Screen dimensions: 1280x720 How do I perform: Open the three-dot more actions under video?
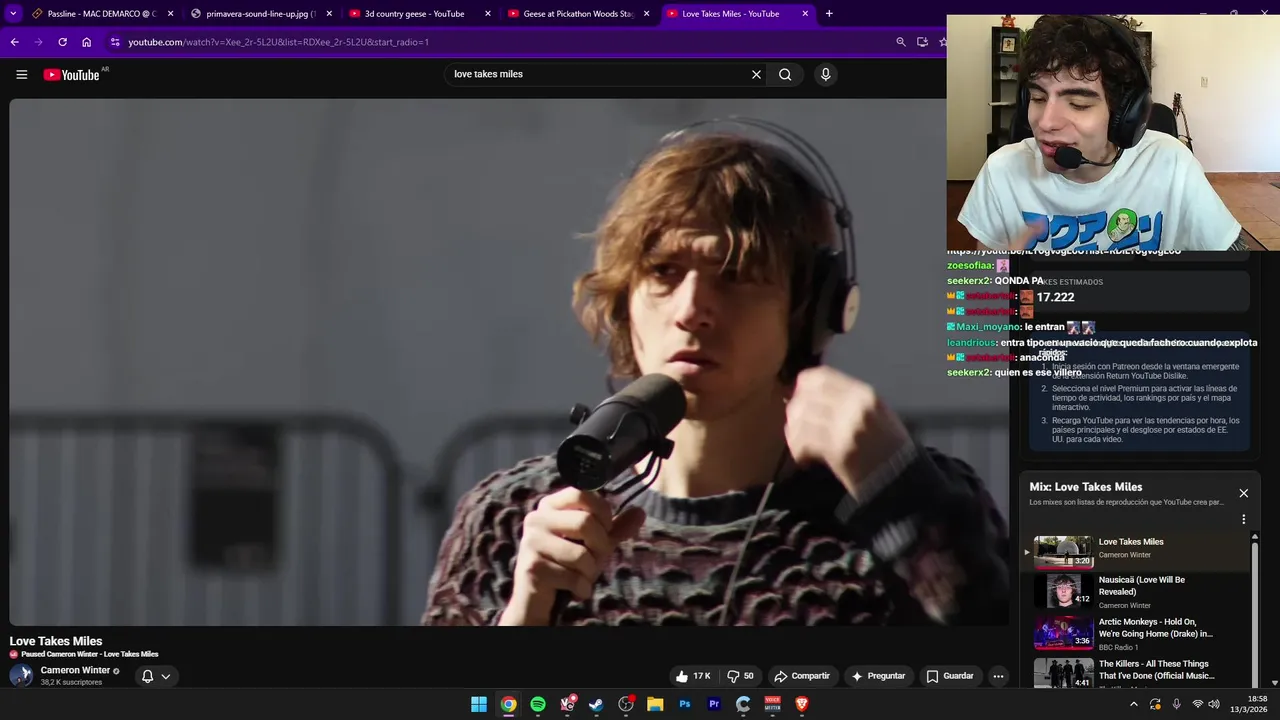[x=998, y=676]
